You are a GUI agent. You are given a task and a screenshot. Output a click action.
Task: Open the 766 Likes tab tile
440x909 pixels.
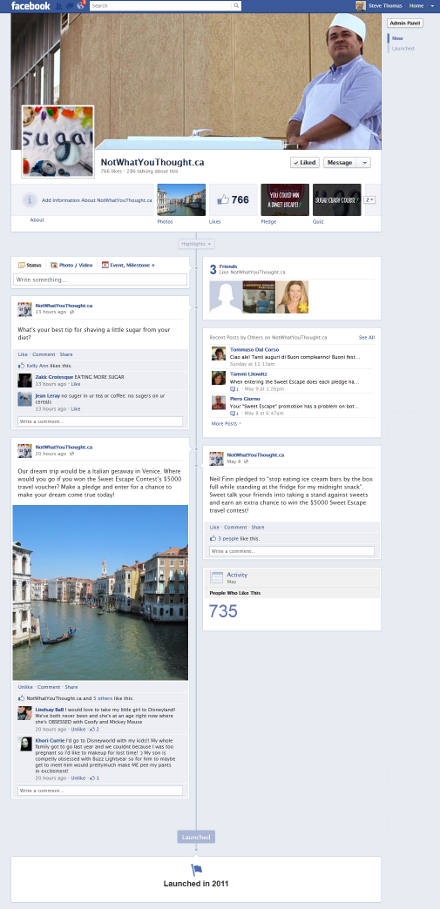pyautogui.click(x=233, y=199)
